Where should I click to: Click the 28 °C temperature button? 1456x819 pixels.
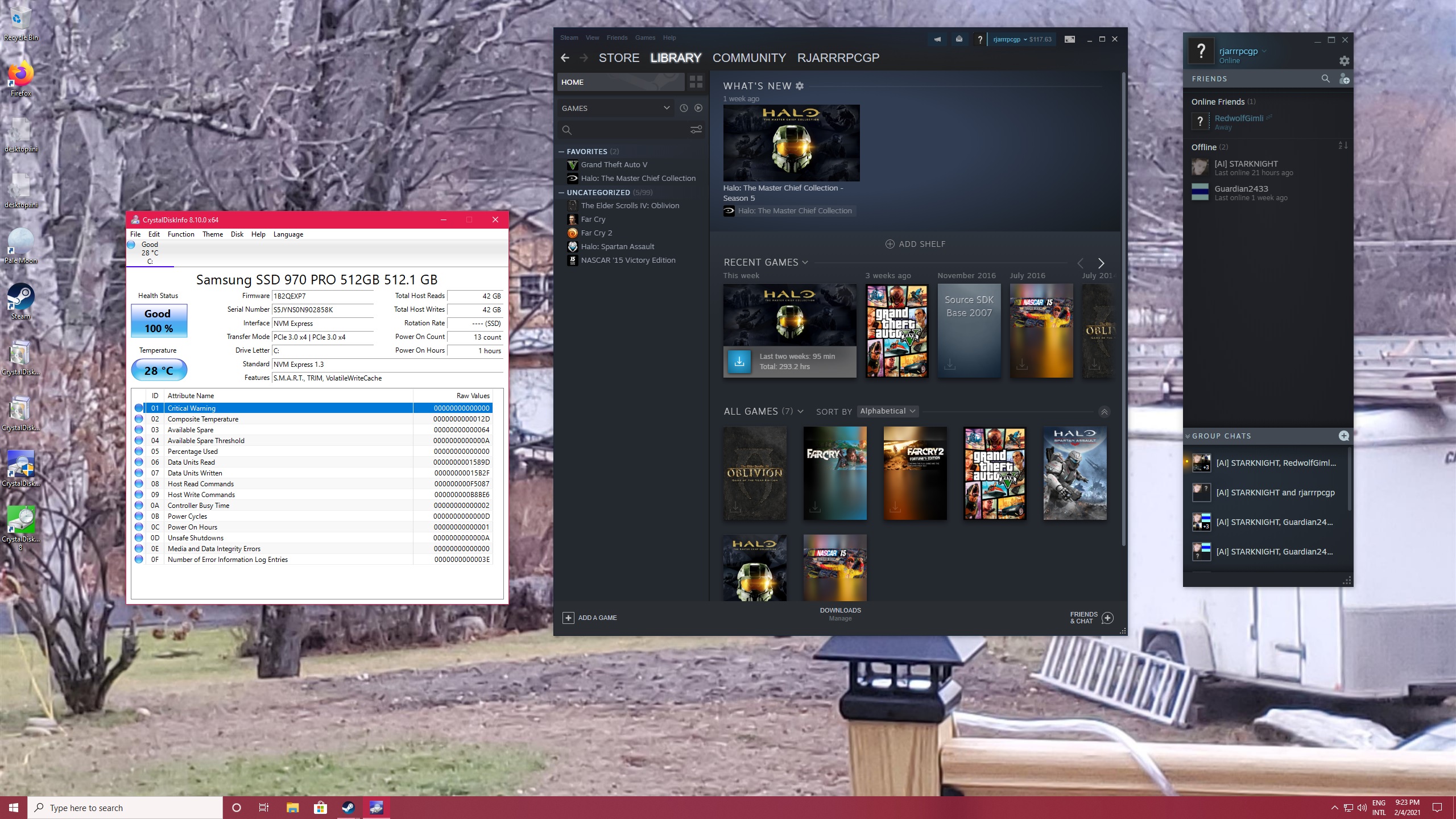pos(159,370)
